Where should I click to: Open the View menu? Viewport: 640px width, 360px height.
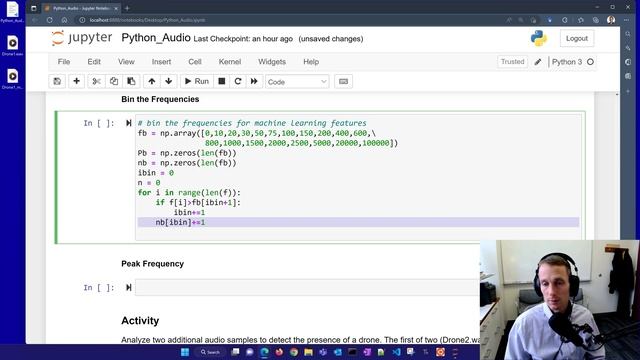pos(126,62)
